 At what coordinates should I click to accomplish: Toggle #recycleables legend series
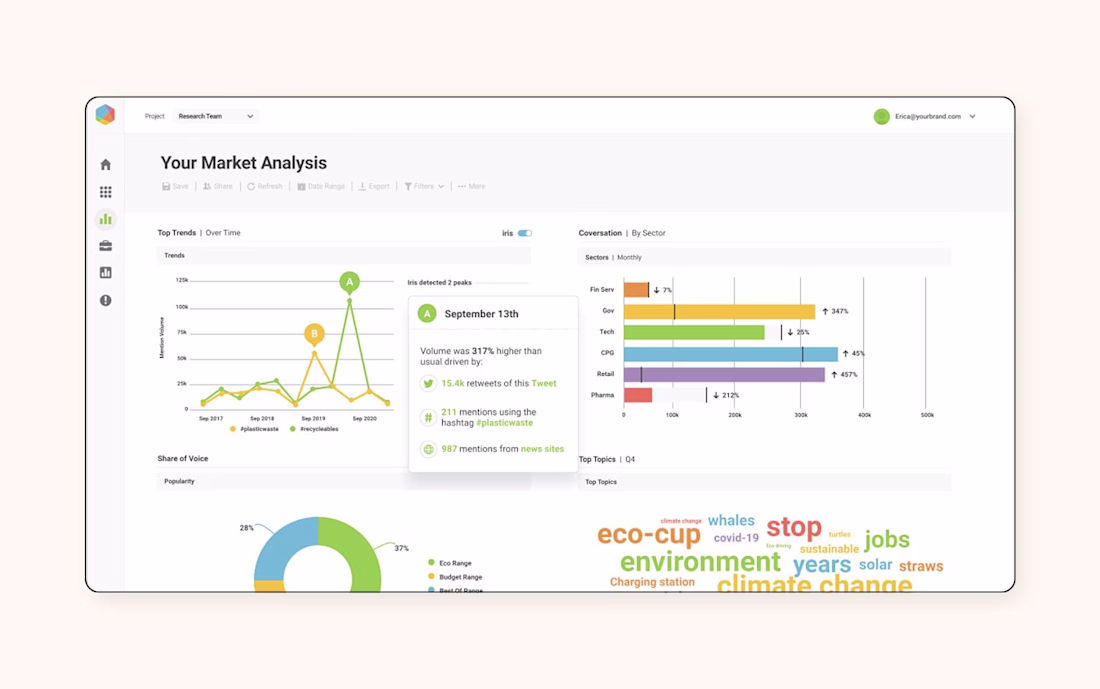[x=314, y=429]
